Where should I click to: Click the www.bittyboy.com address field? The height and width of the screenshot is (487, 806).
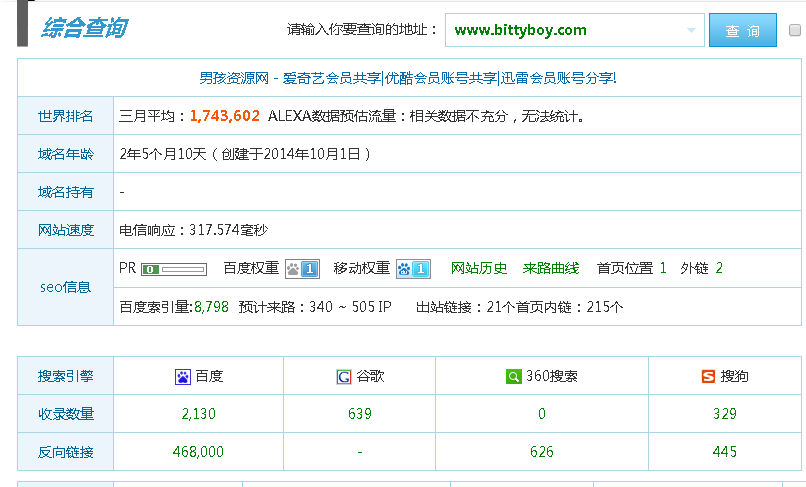pyautogui.click(x=574, y=30)
